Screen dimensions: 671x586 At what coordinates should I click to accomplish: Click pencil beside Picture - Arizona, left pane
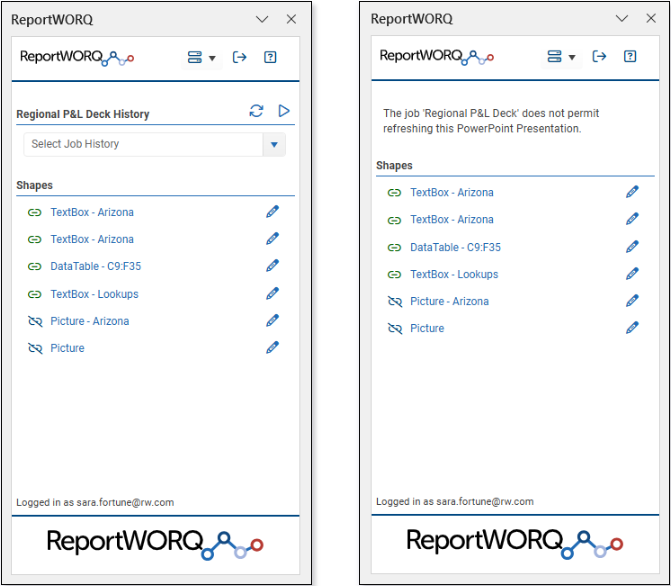(x=273, y=321)
